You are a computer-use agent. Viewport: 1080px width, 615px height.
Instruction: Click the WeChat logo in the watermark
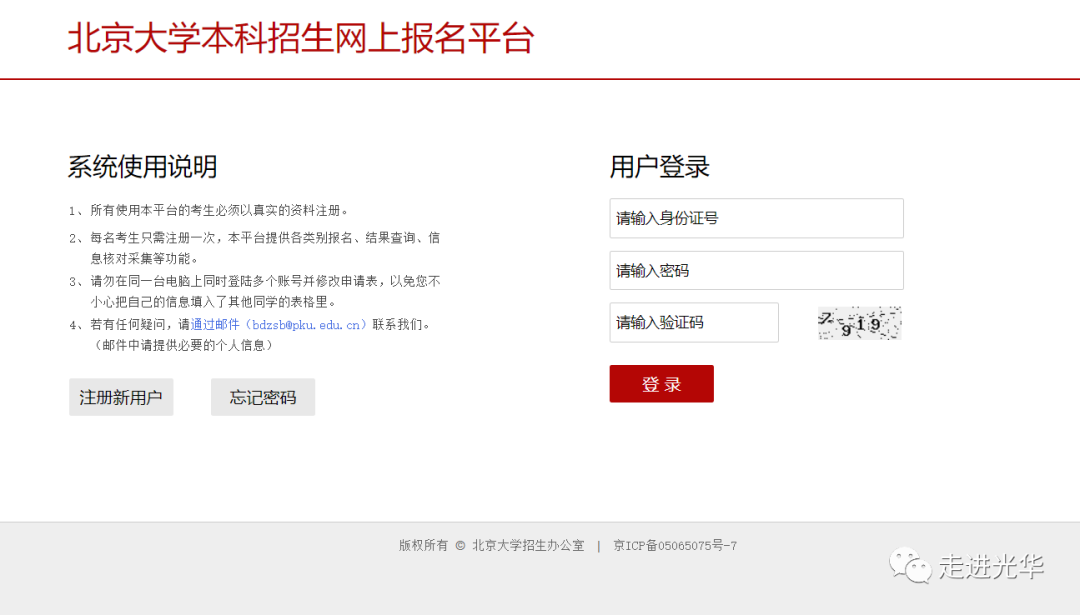click(x=911, y=566)
